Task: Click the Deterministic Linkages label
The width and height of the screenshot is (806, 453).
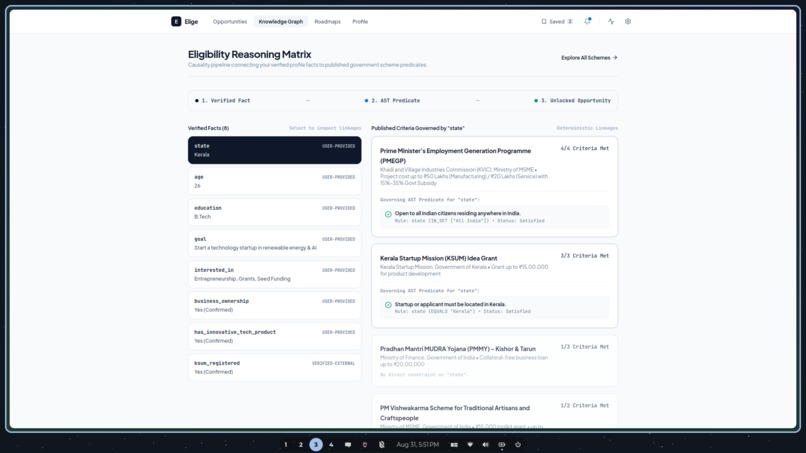Action: pyautogui.click(x=587, y=128)
